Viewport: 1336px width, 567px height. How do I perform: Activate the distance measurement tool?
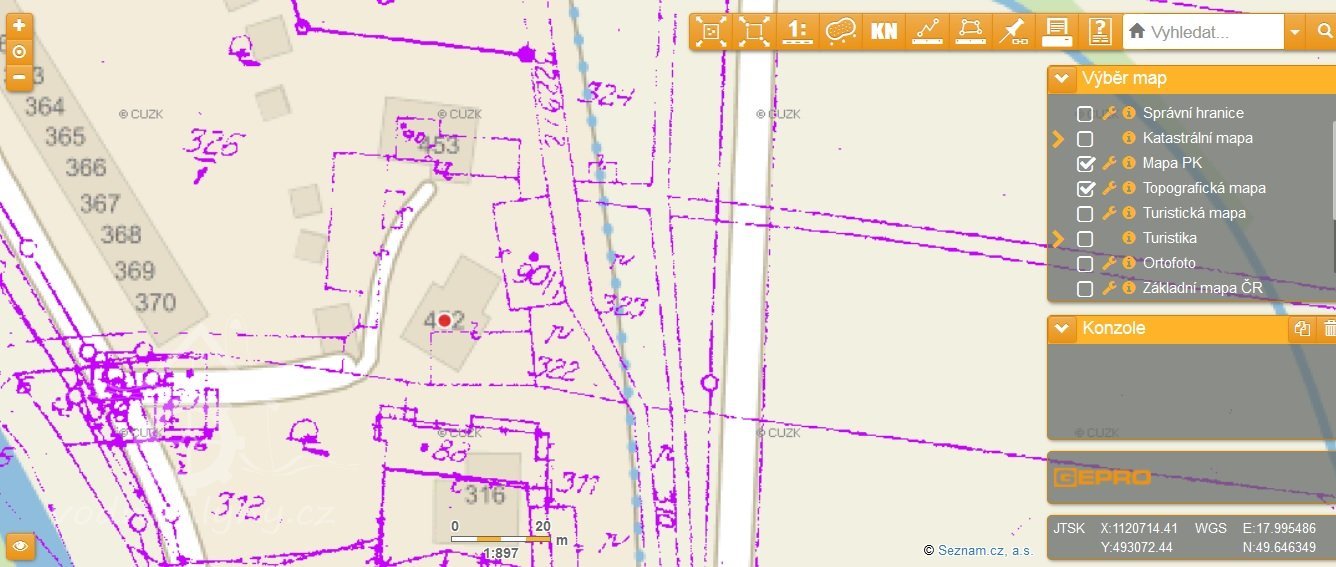928,31
